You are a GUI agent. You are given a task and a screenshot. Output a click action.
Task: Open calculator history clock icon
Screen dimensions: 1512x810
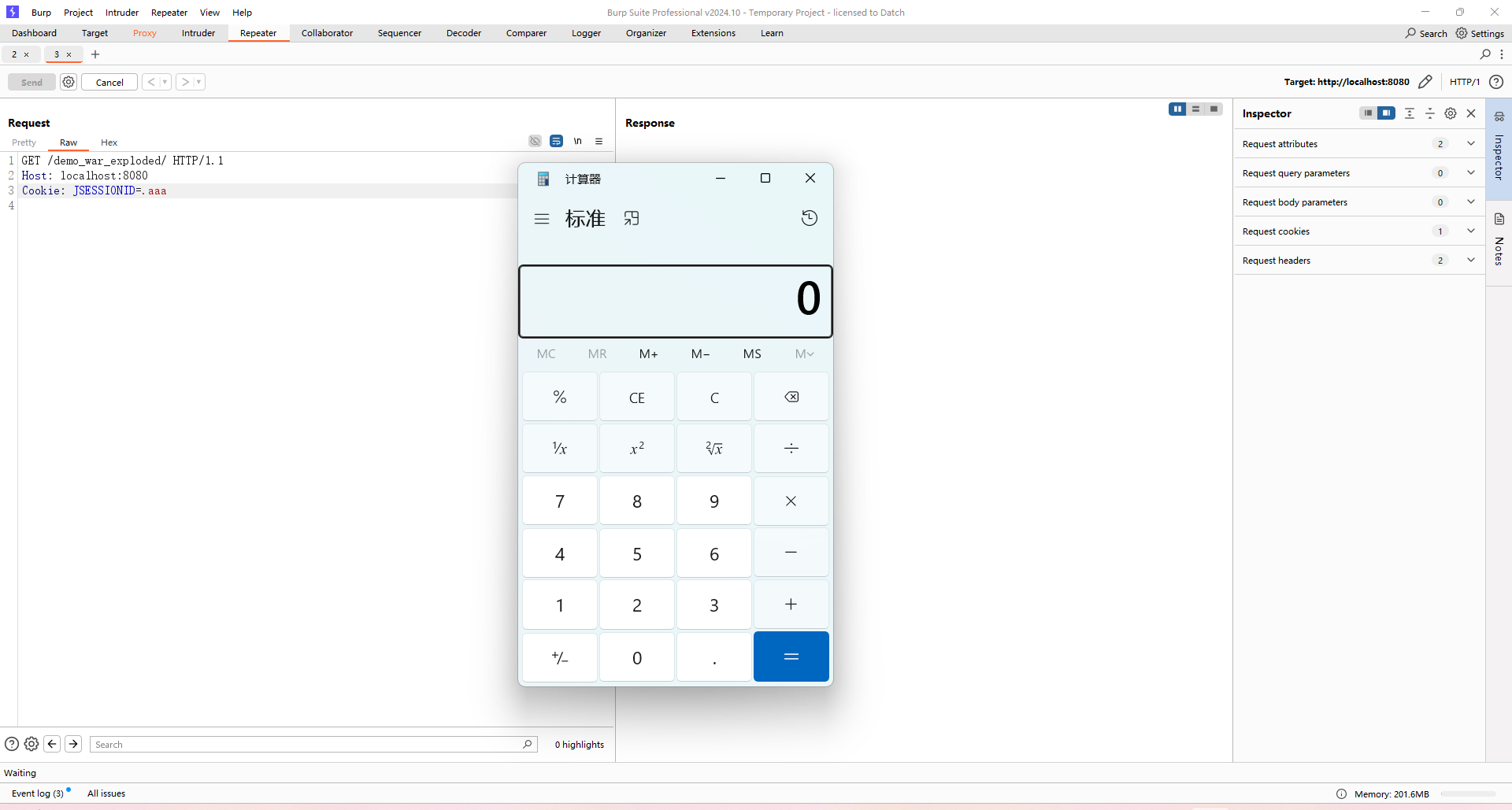tap(809, 218)
